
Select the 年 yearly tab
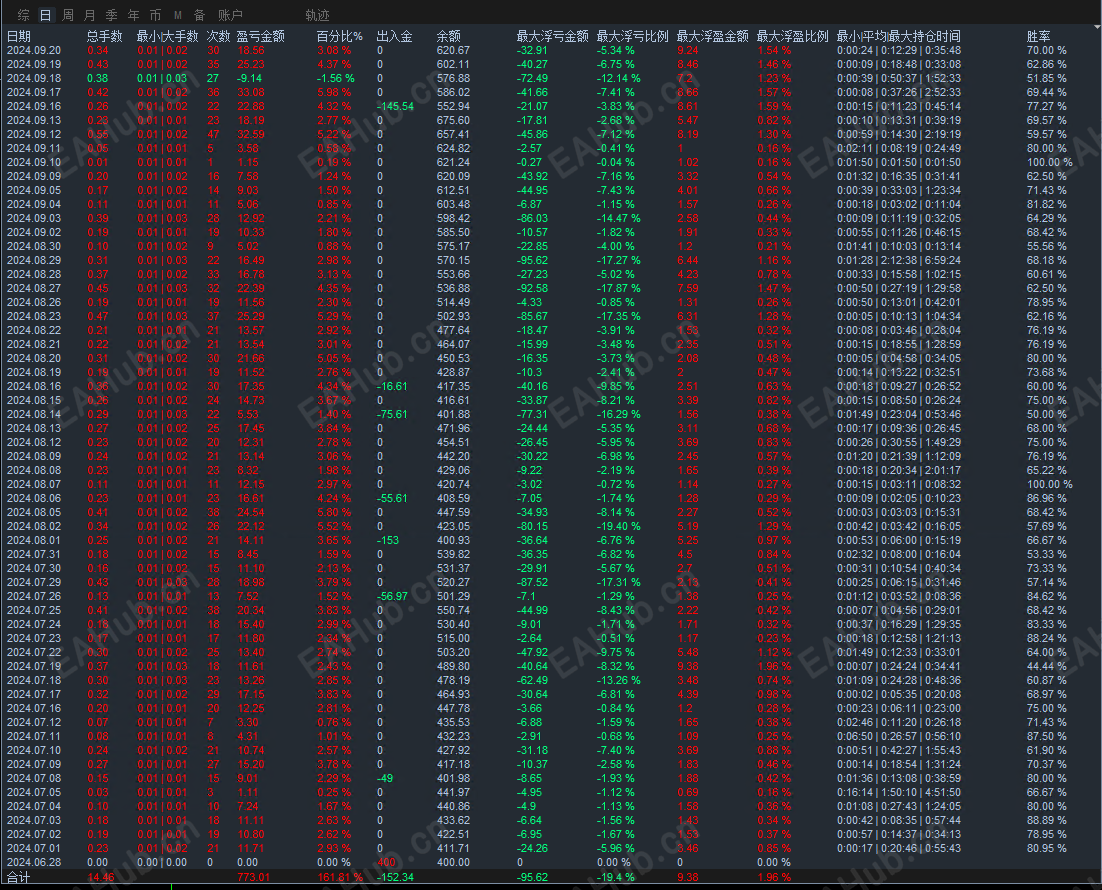[133, 15]
